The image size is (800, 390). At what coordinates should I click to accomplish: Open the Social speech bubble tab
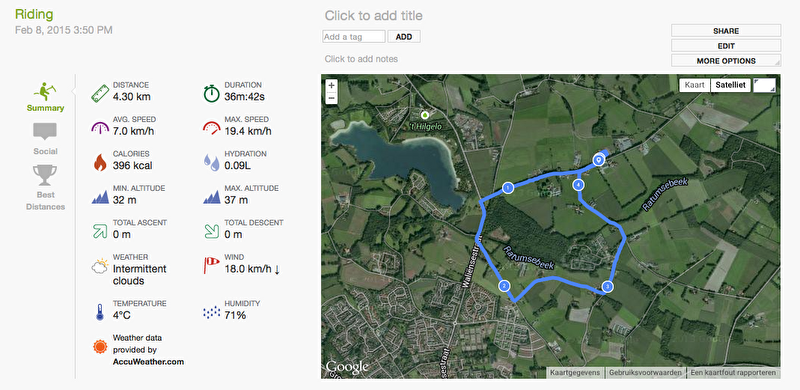tap(45, 139)
